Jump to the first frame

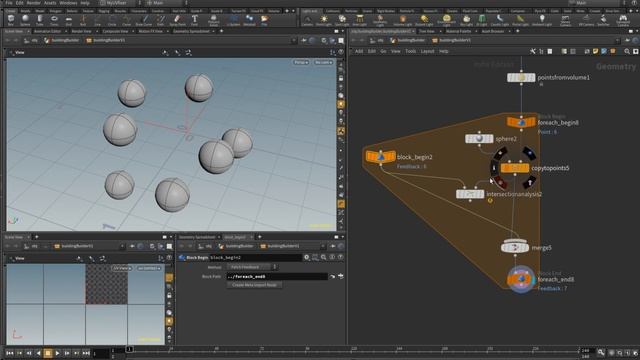pos(10,353)
